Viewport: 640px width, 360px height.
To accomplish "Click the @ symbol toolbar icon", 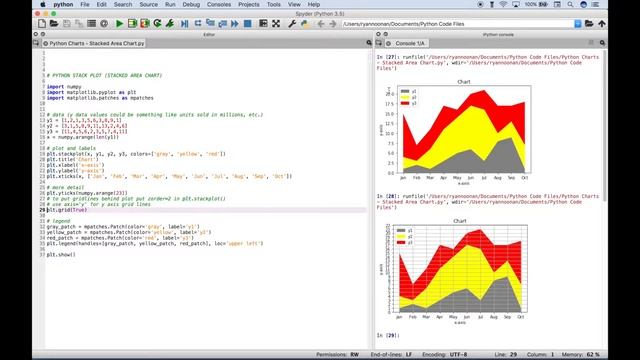I will click(104, 24).
